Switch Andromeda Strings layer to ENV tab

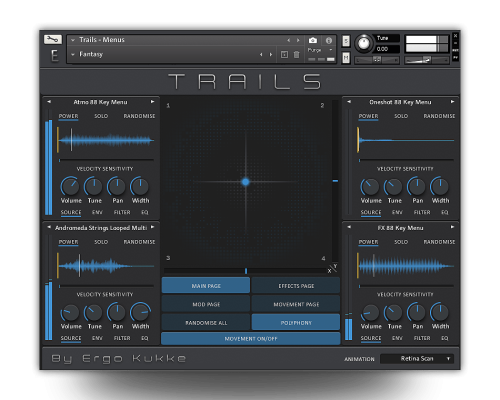(97, 338)
